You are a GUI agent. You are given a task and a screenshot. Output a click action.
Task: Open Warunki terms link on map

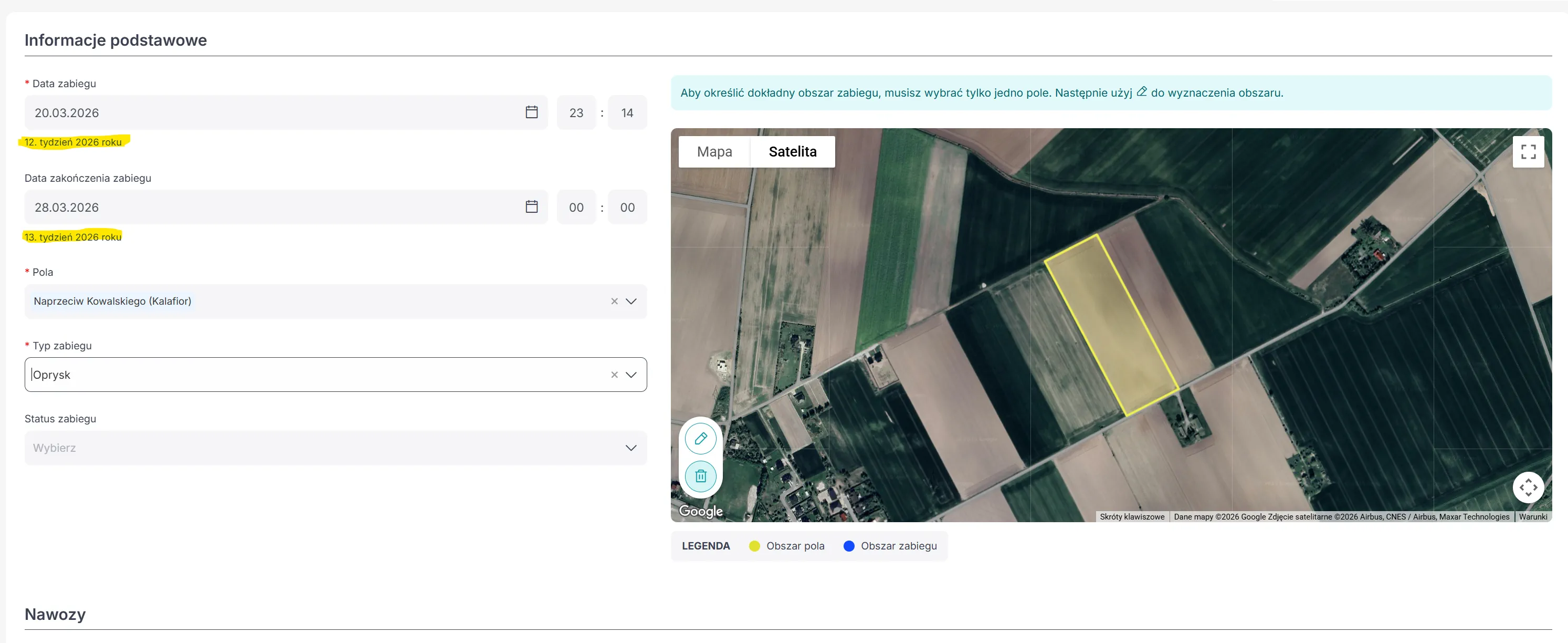click(x=1532, y=517)
